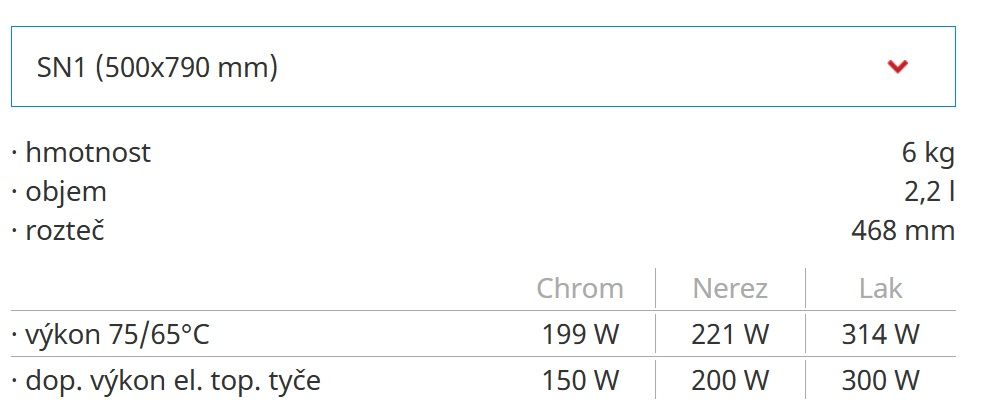Click the objem row label
This screenshot has width=996, height=409.
coord(65,192)
